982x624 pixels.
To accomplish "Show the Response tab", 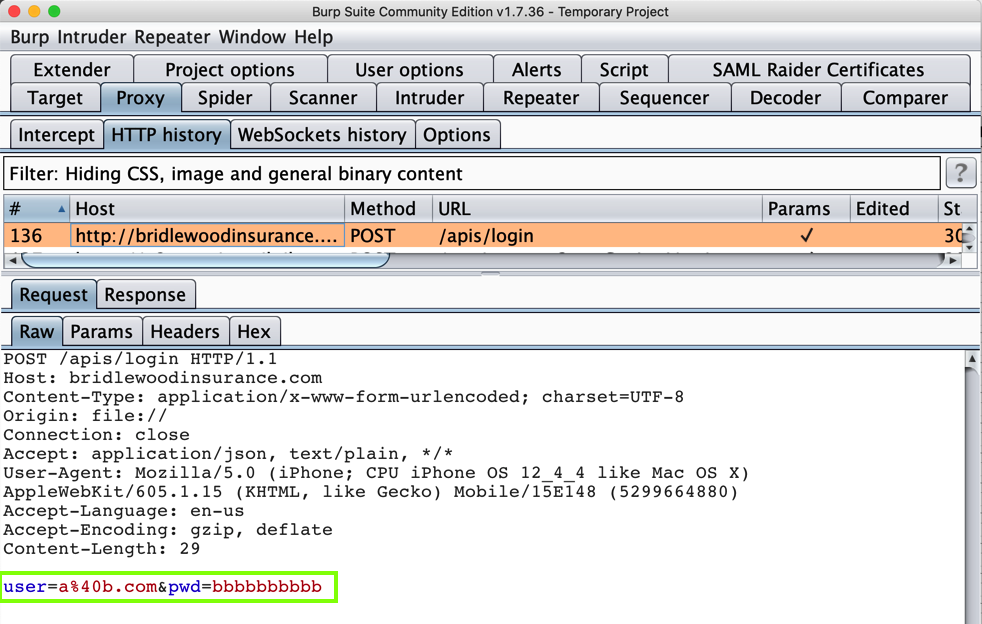I will click(145, 294).
